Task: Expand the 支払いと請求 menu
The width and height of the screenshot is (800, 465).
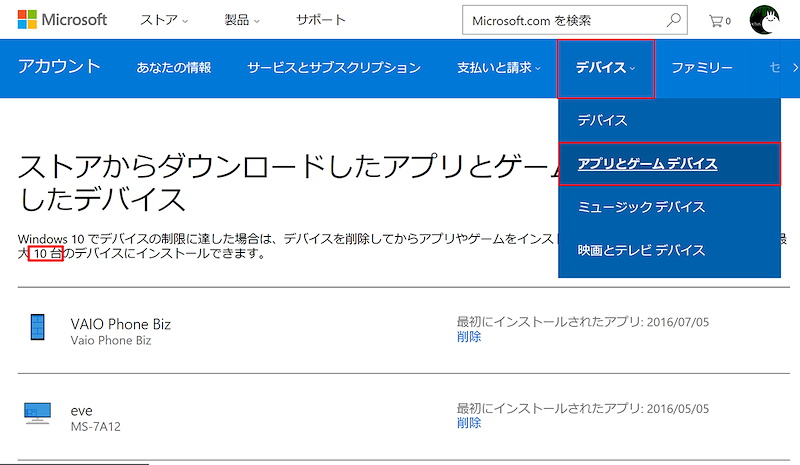Action: pyautogui.click(x=499, y=67)
